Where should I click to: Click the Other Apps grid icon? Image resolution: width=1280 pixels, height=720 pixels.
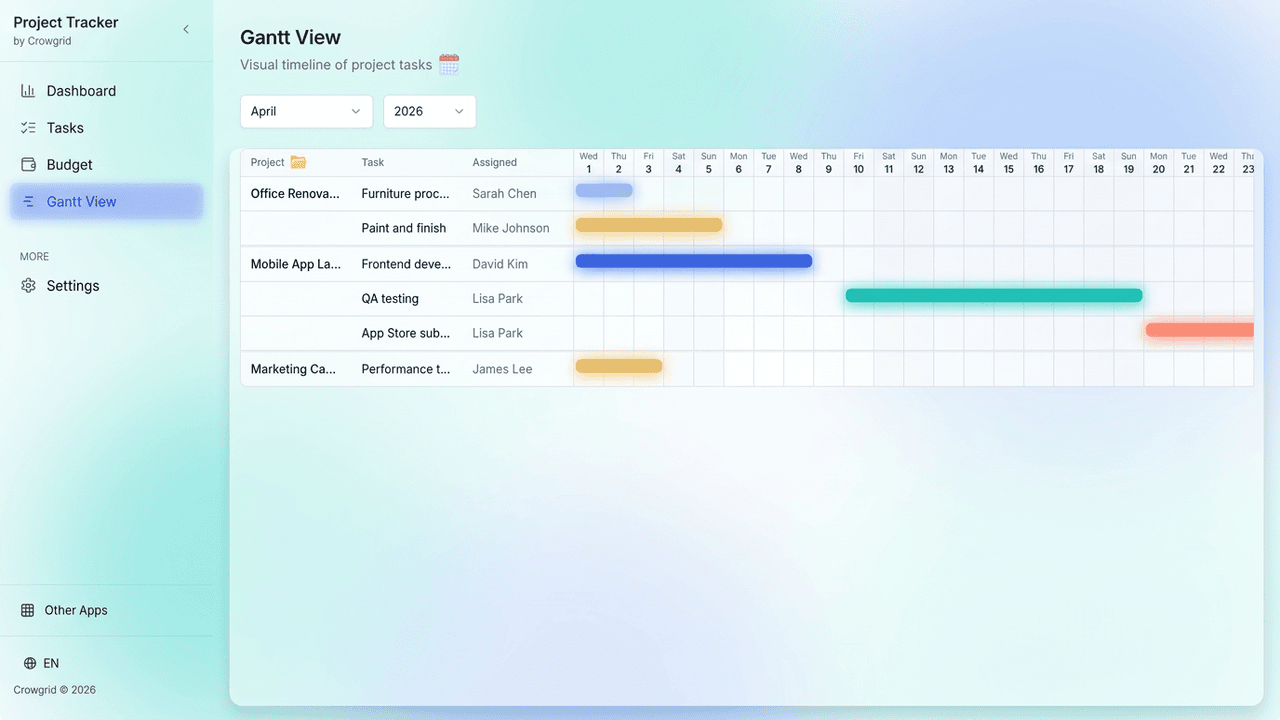click(x=27, y=610)
